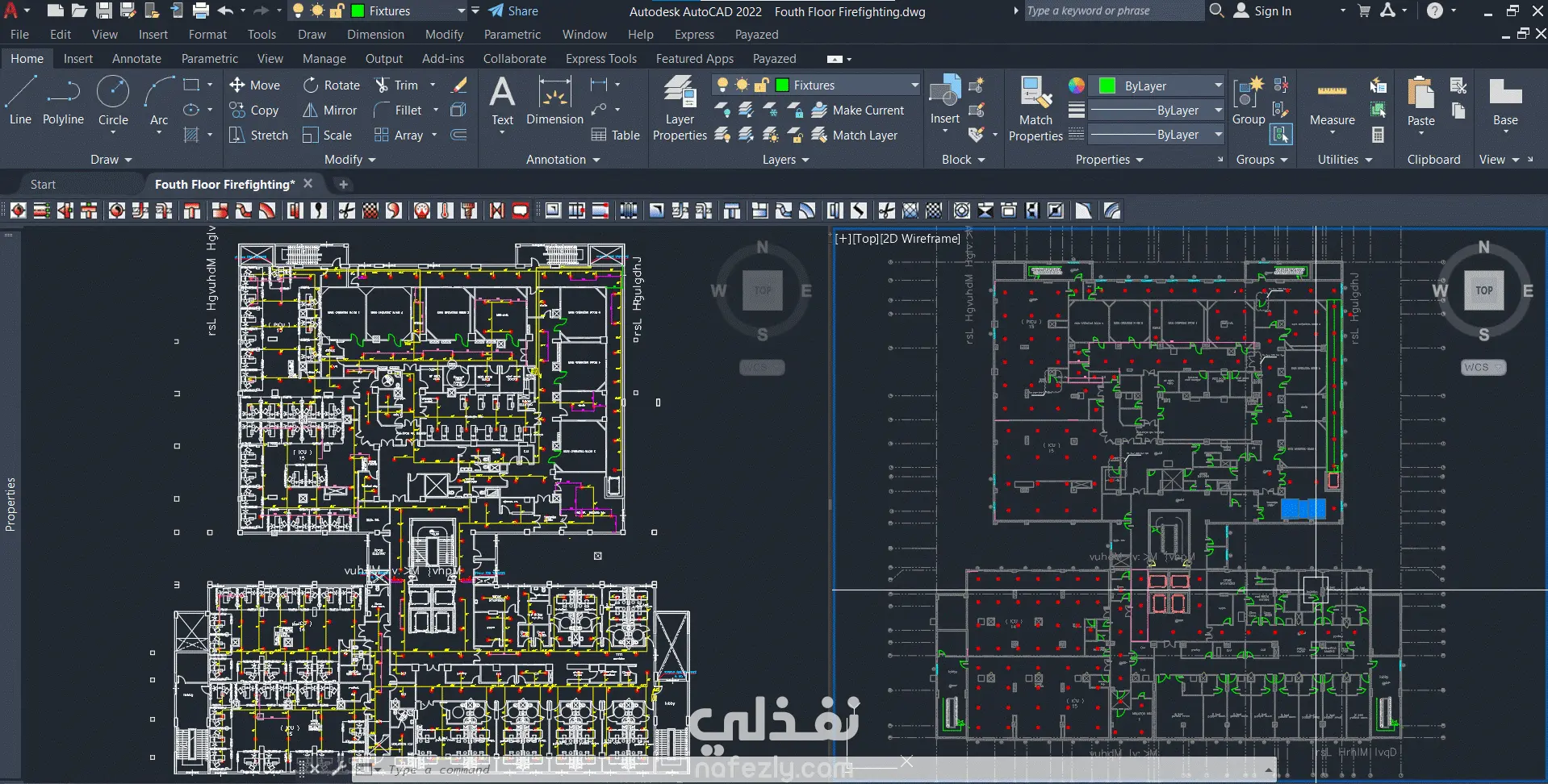Select the Fillet tool

(x=398, y=111)
